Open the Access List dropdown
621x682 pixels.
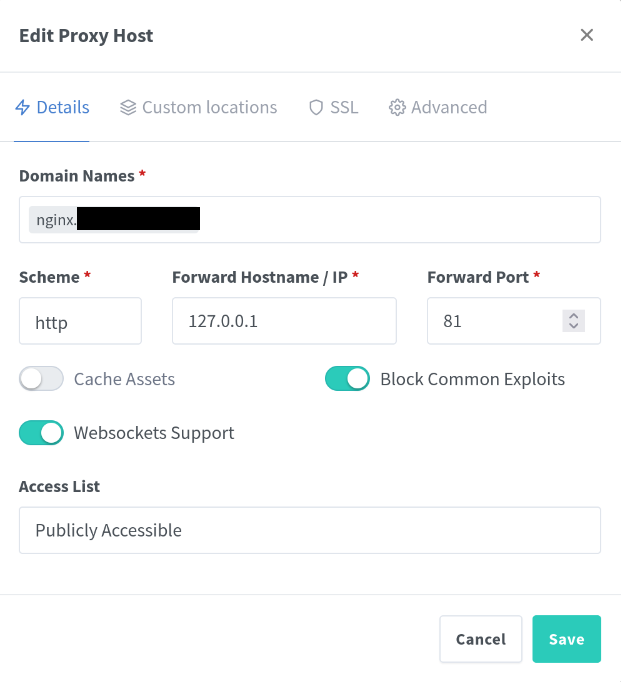(x=309, y=530)
